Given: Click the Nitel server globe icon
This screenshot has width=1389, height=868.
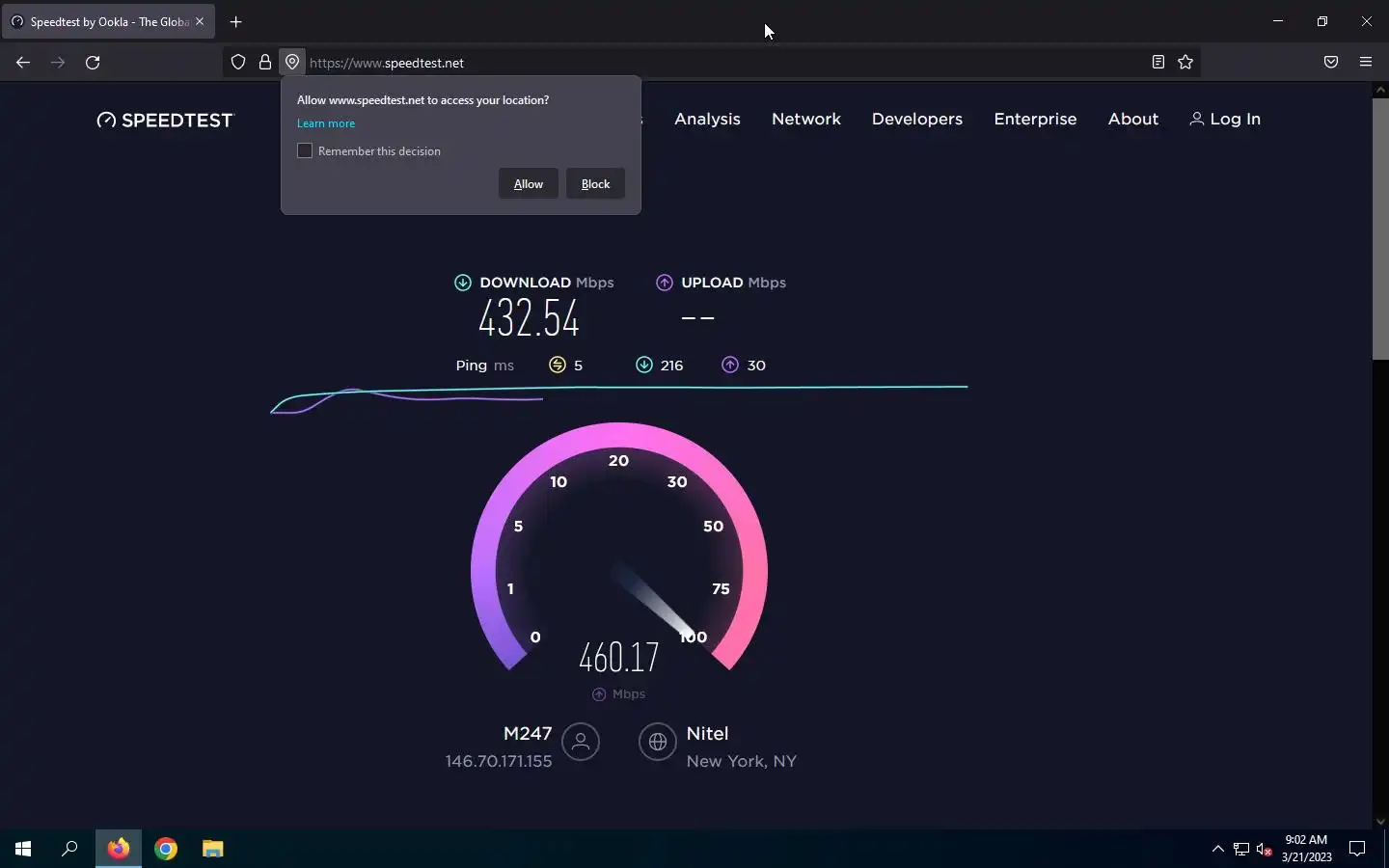Looking at the screenshot, I should (658, 742).
